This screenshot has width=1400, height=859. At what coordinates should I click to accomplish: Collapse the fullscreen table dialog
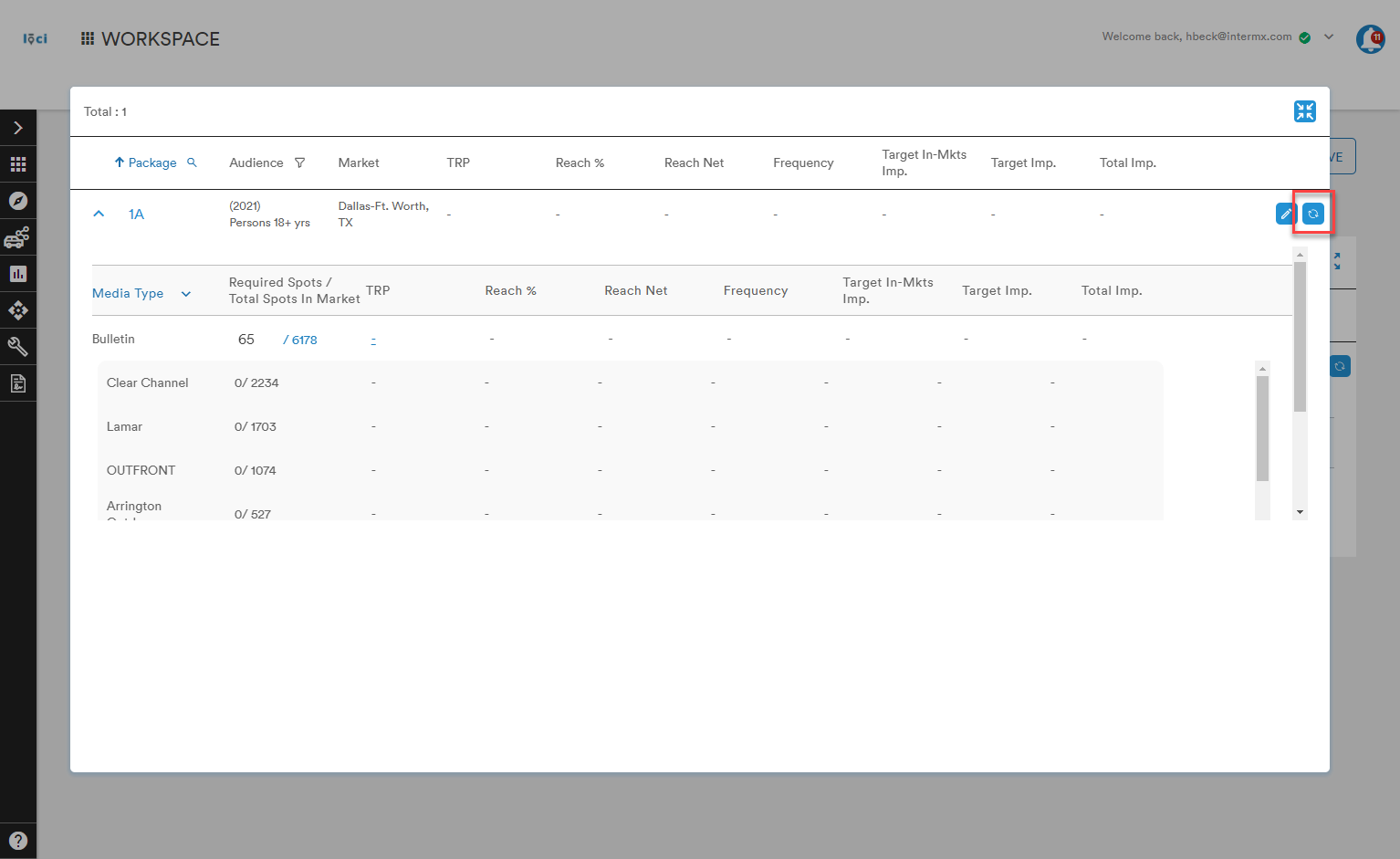(1305, 111)
